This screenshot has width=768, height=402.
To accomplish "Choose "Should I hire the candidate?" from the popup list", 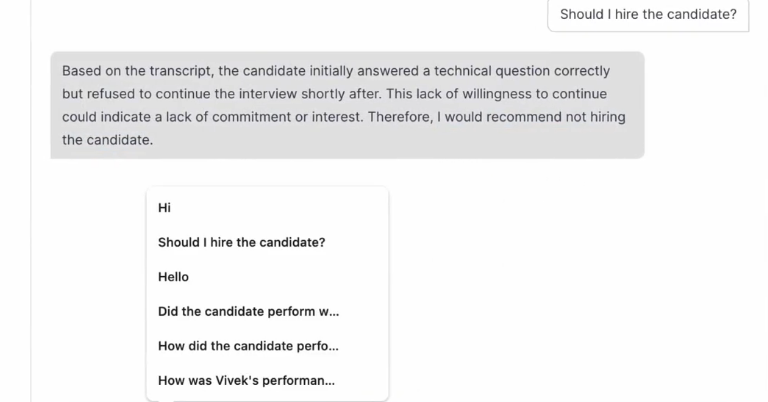I will [x=241, y=243].
